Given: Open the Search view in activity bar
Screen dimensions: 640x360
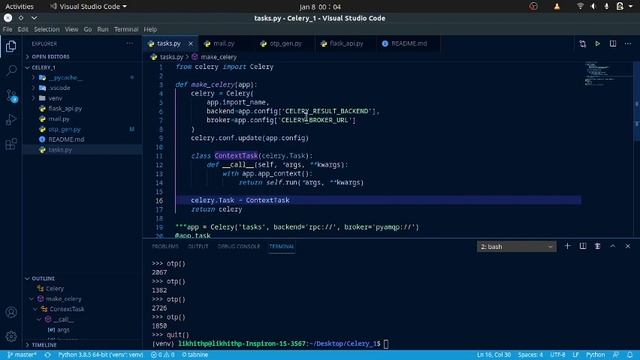Looking at the screenshot, I should tap(11, 71).
